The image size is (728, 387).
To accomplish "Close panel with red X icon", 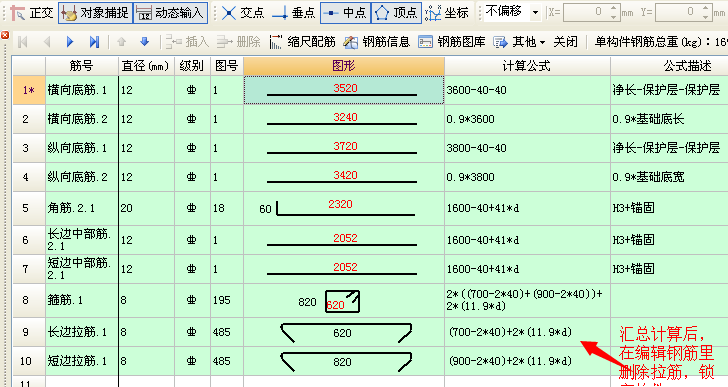I will [5, 35].
